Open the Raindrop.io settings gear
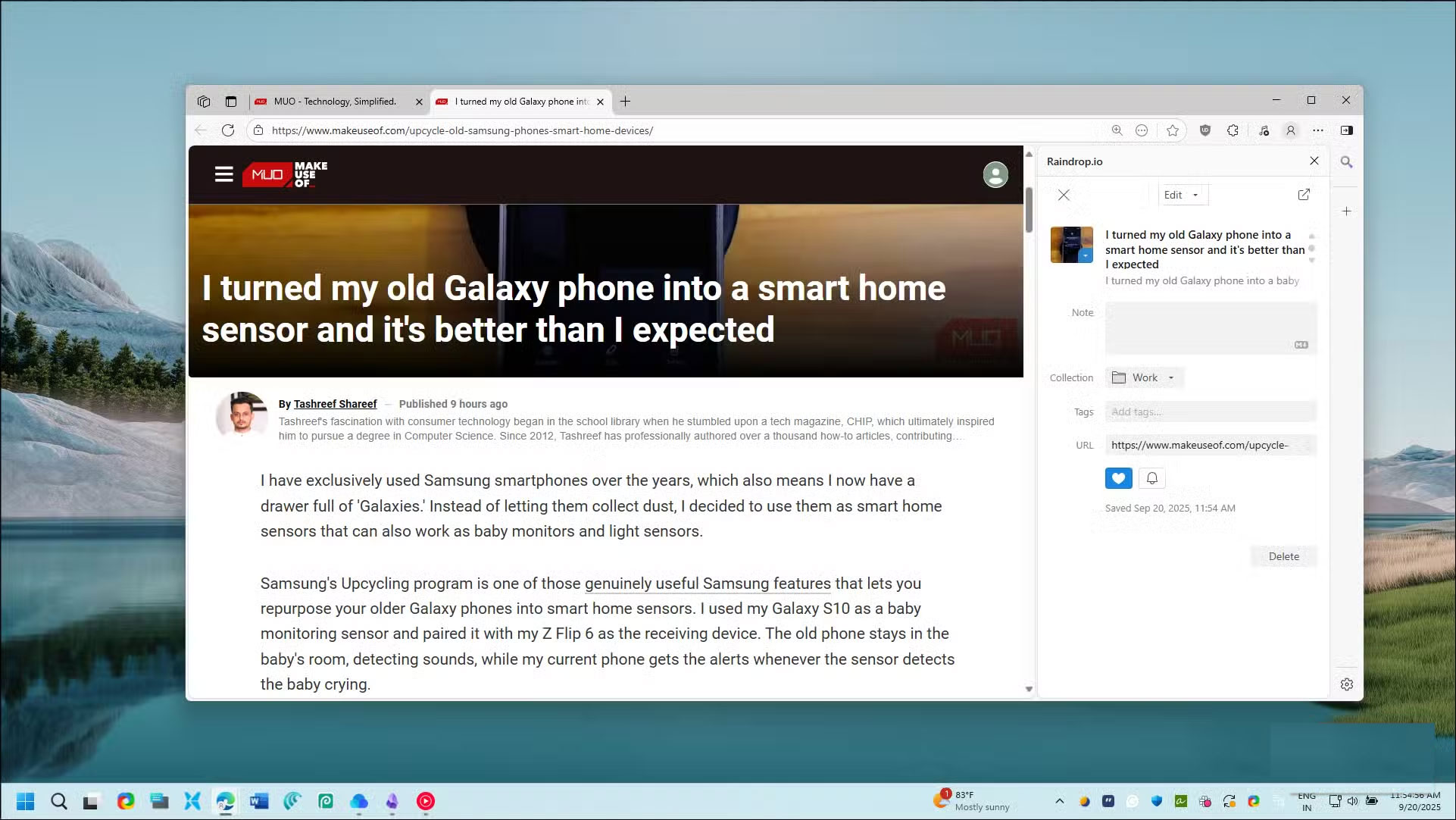 tap(1347, 684)
